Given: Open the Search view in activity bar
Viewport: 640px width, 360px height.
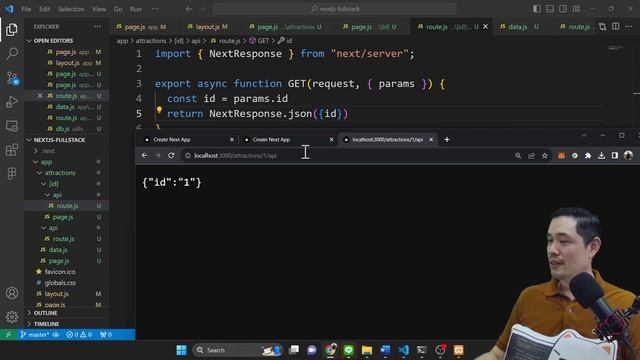Looking at the screenshot, I should click(12, 53).
